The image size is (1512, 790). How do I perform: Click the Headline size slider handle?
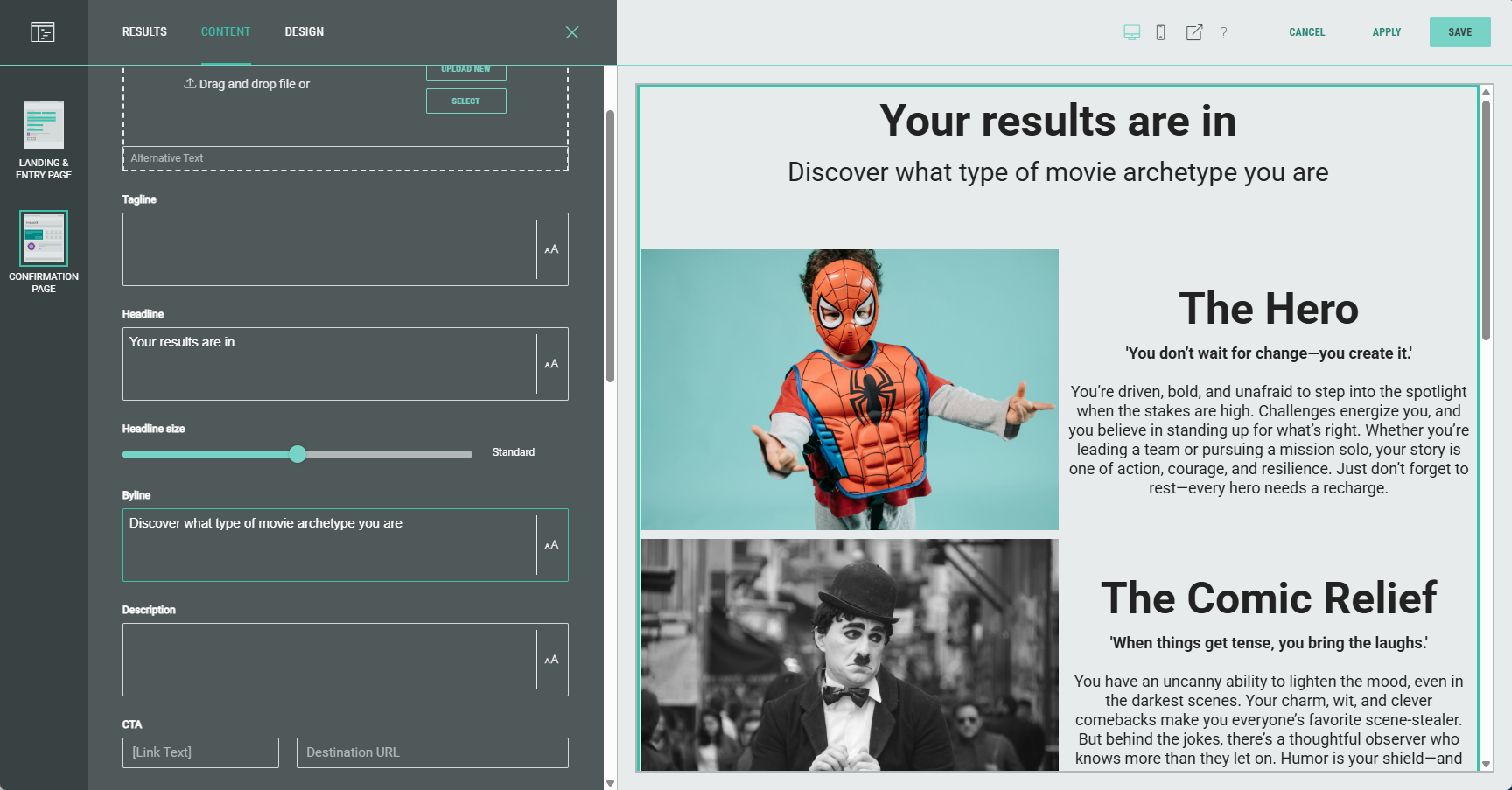[x=297, y=454]
